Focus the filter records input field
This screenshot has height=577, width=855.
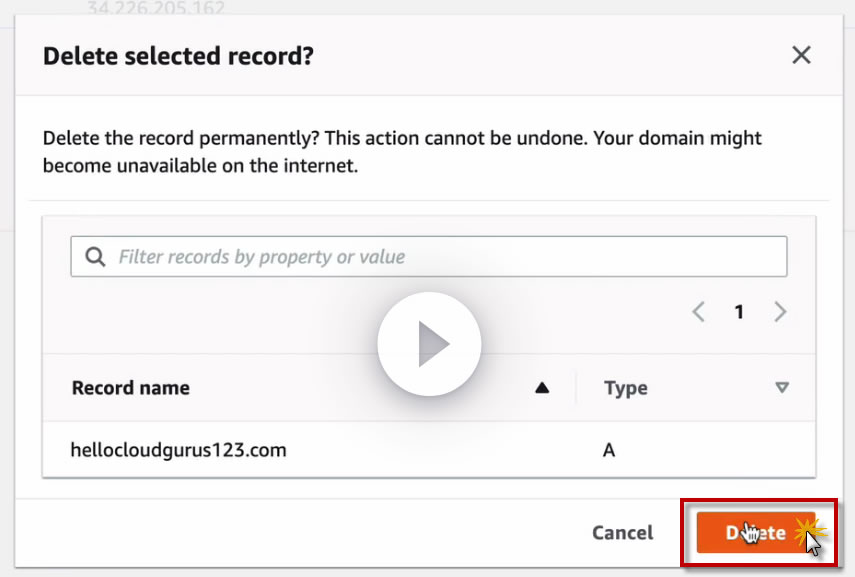(x=440, y=257)
